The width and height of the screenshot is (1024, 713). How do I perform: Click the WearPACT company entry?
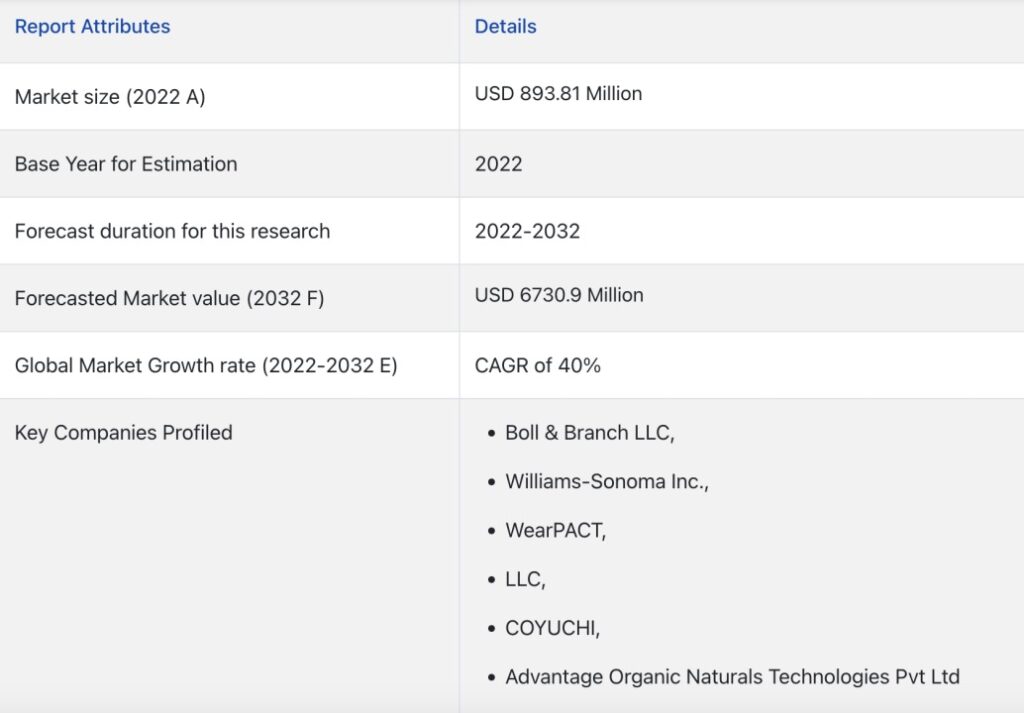click(555, 531)
